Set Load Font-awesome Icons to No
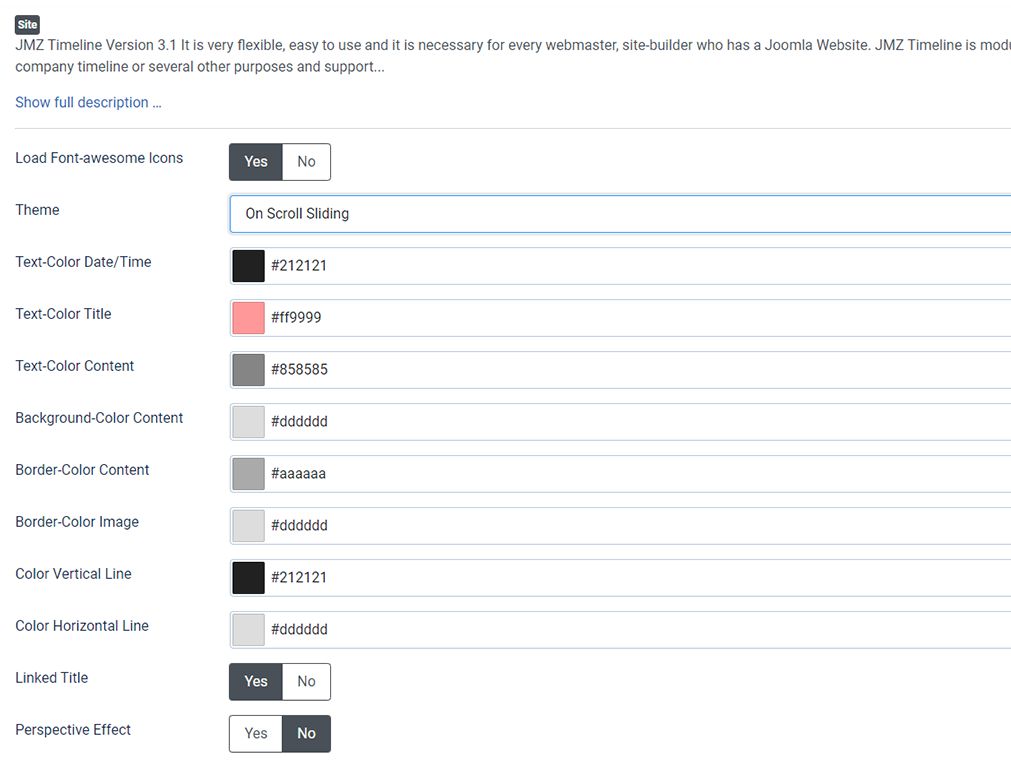This screenshot has width=1011, height=760. pyautogui.click(x=306, y=162)
